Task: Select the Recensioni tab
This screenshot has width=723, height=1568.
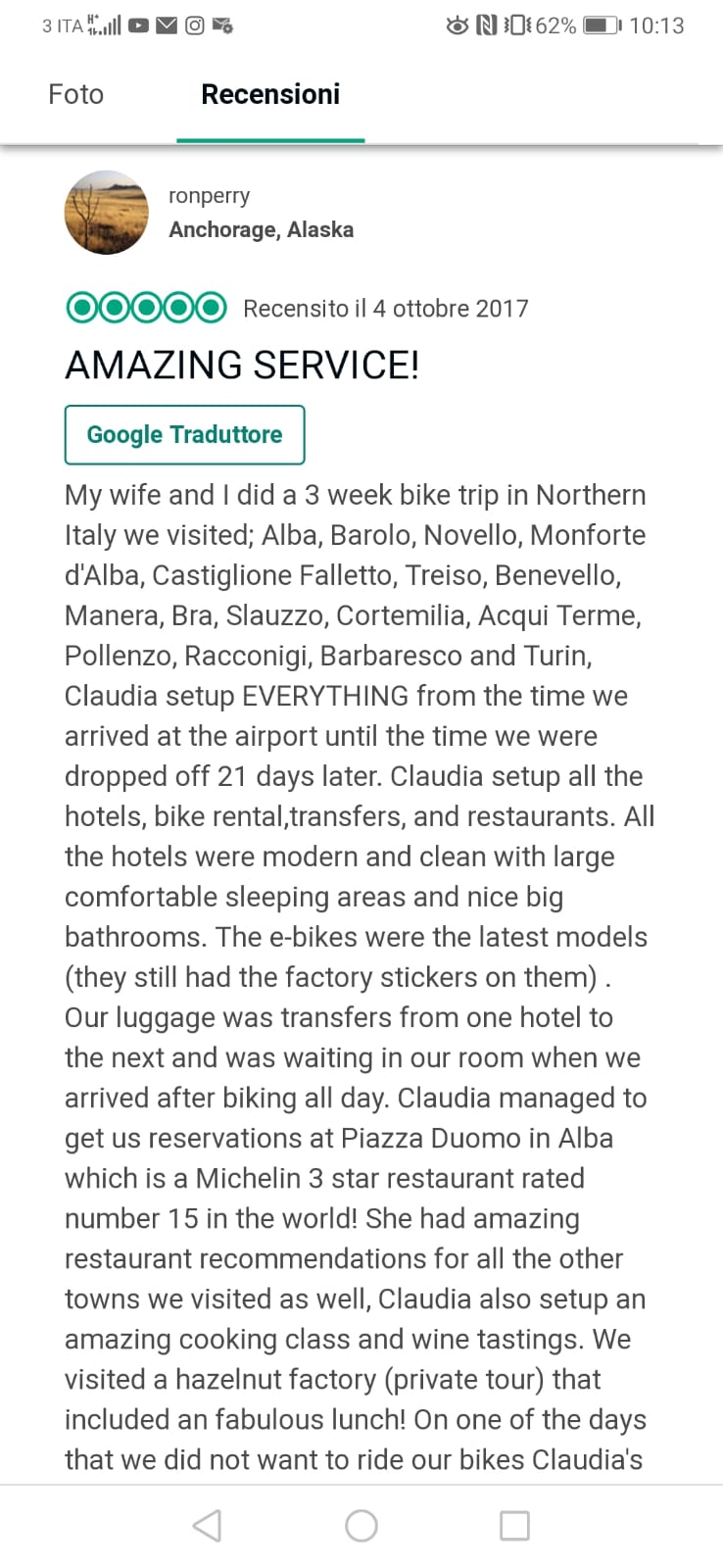Action: click(x=270, y=94)
